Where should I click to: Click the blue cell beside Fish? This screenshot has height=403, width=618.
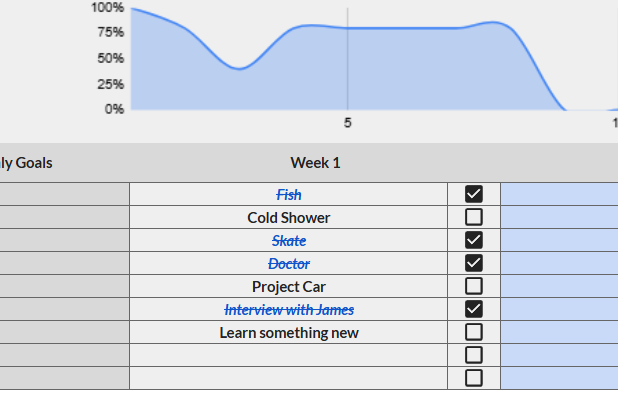tap(558, 195)
